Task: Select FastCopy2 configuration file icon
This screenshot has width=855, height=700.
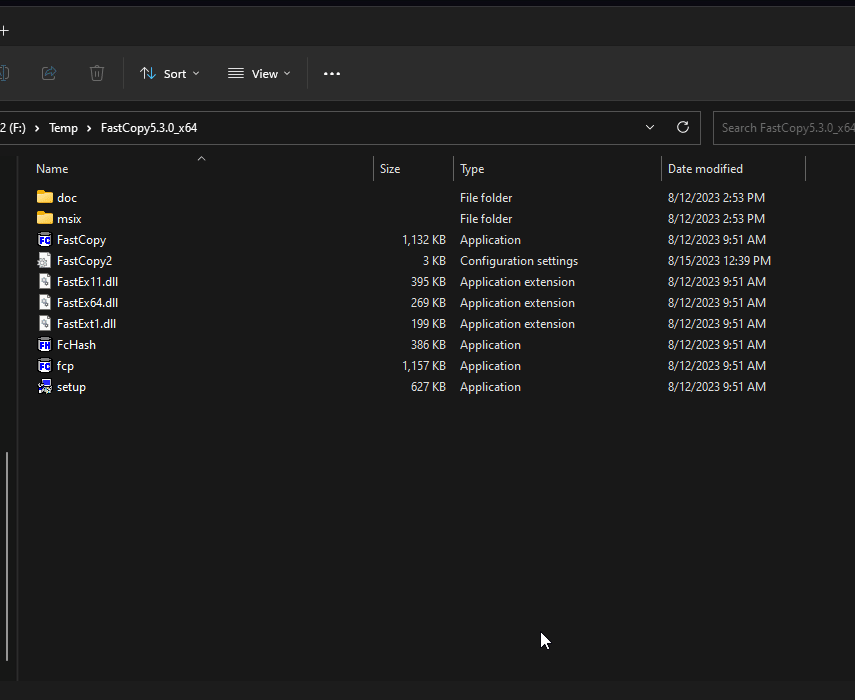Action: pyautogui.click(x=45, y=261)
